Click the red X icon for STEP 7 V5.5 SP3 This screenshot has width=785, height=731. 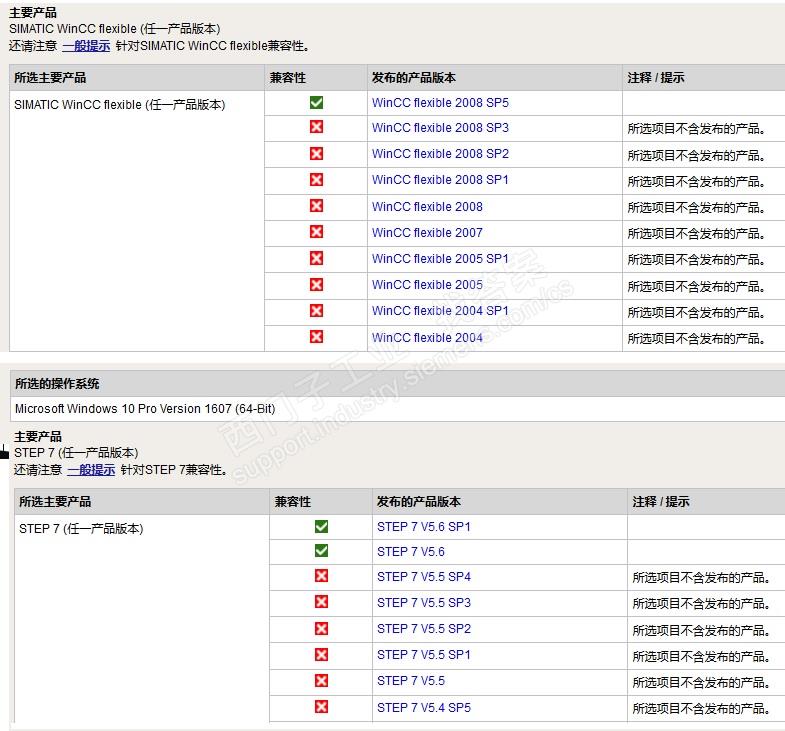321,601
